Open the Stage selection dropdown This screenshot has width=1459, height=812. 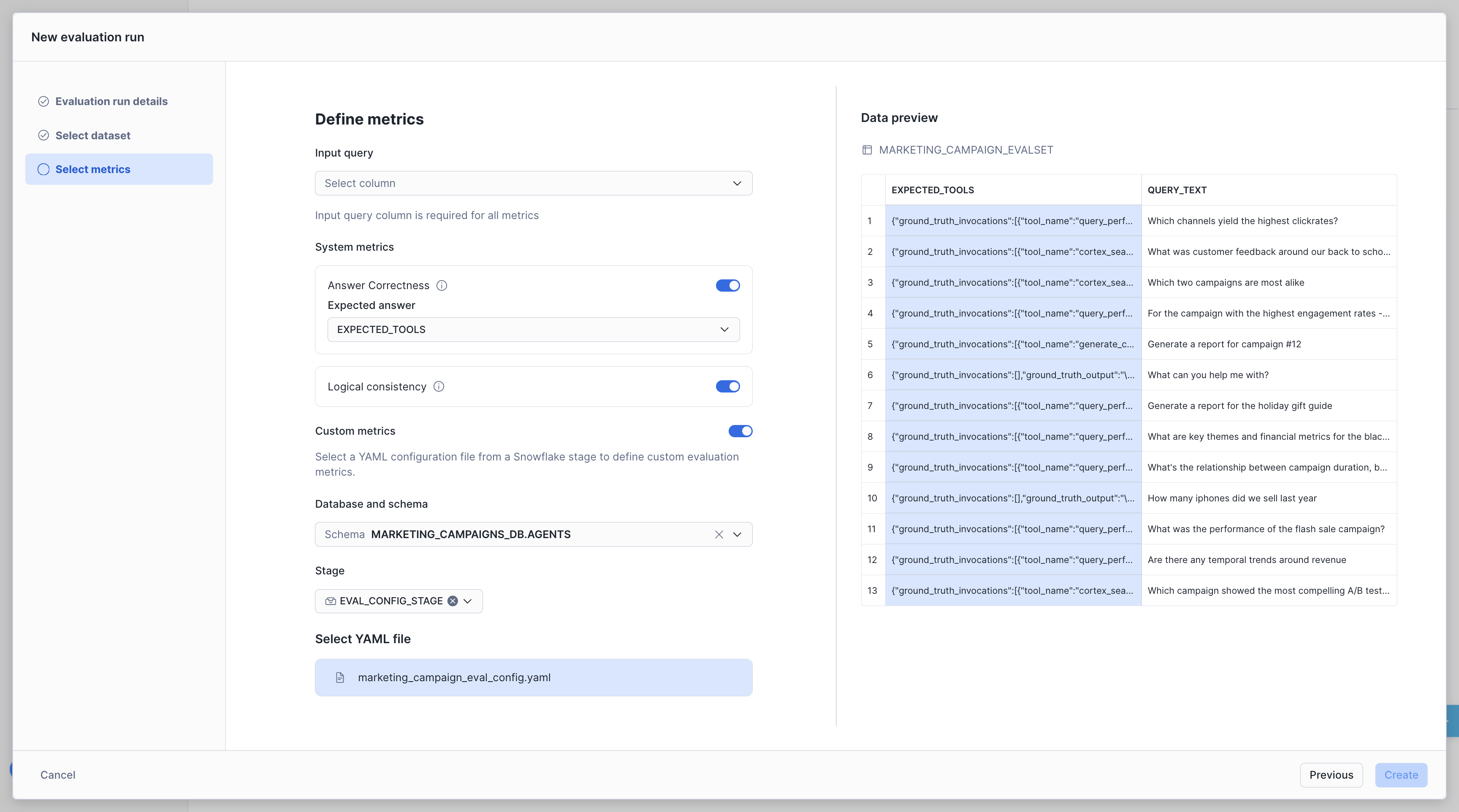pos(467,601)
